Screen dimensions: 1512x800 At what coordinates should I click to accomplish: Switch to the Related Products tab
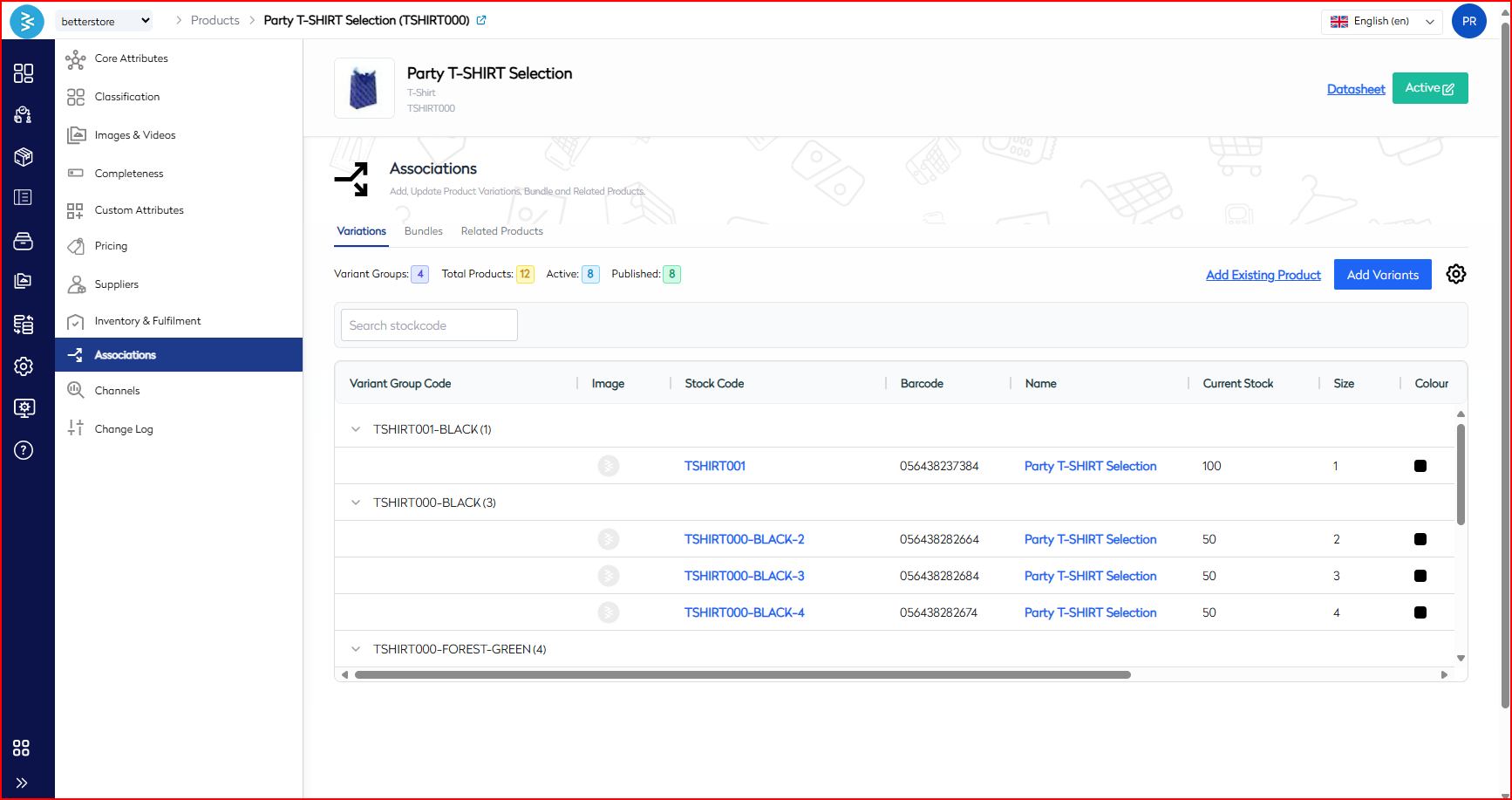[501, 231]
